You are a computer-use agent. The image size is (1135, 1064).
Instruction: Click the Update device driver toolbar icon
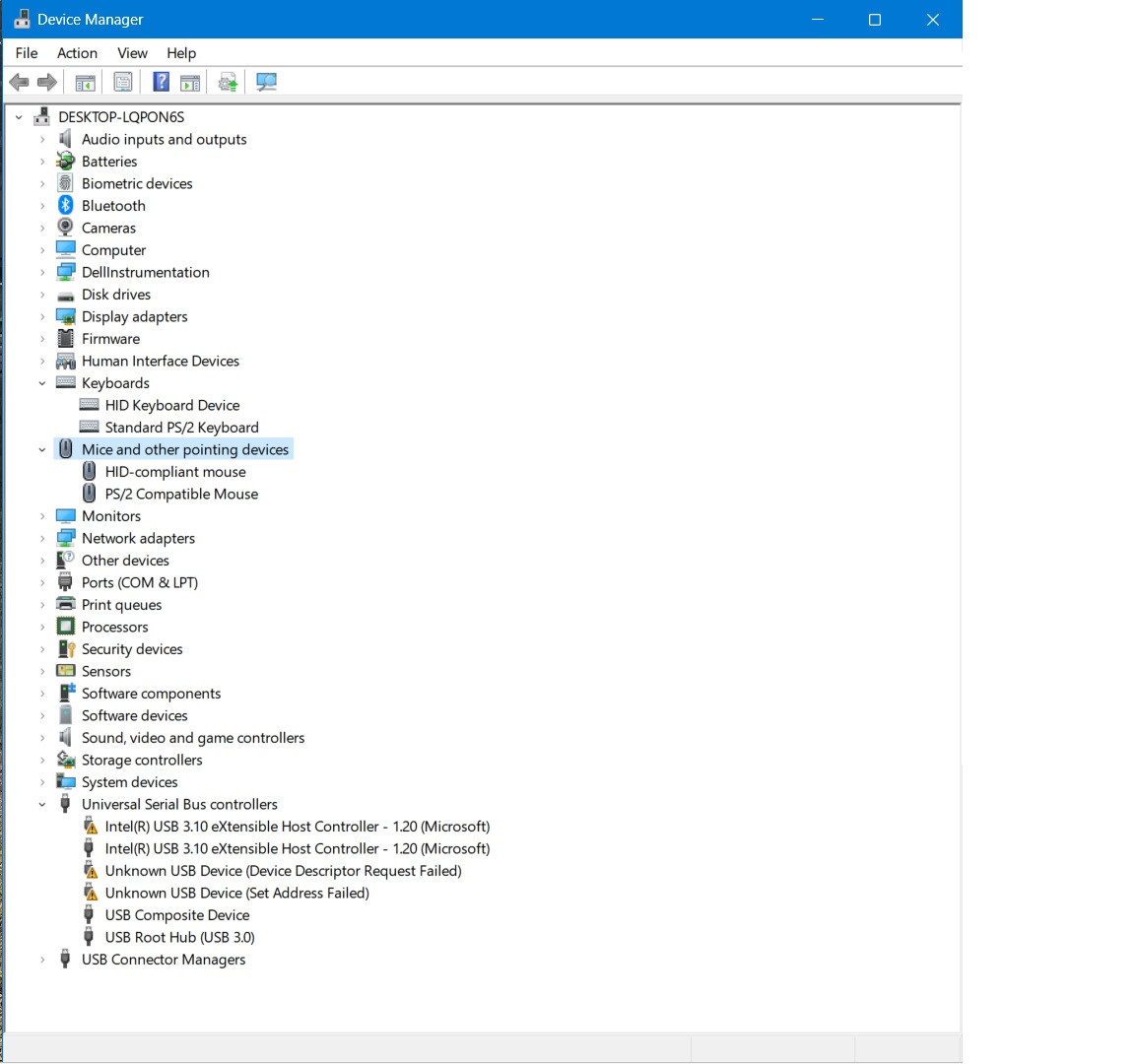coord(228,83)
